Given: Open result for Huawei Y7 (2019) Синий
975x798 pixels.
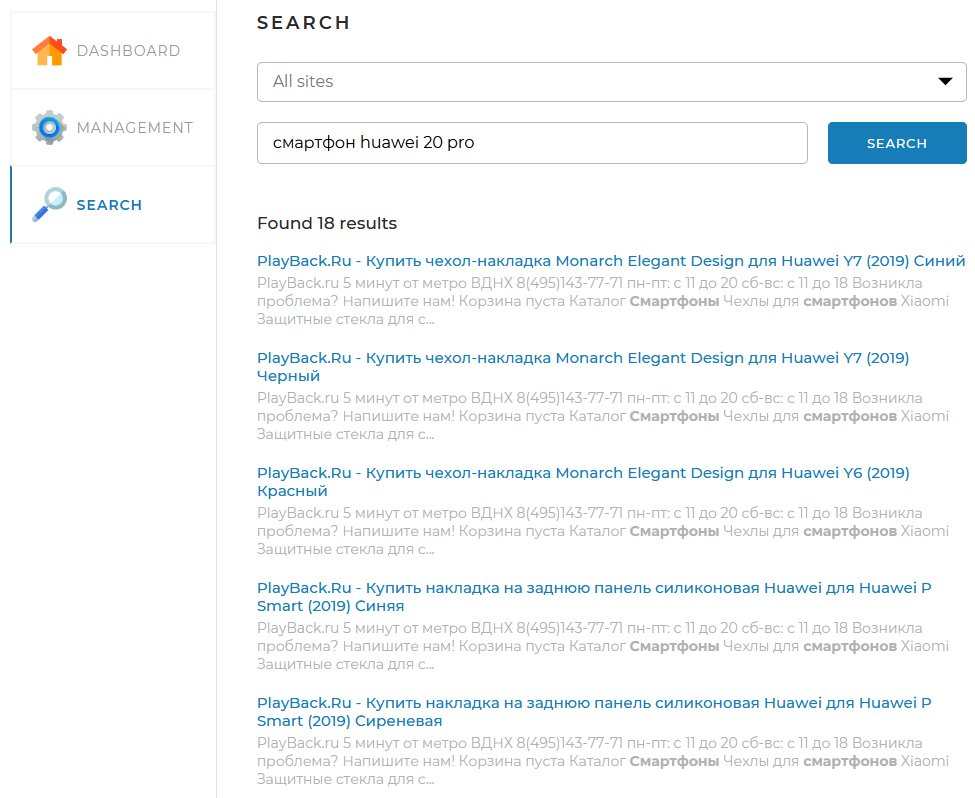Looking at the screenshot, I should (x=611, y=260).
